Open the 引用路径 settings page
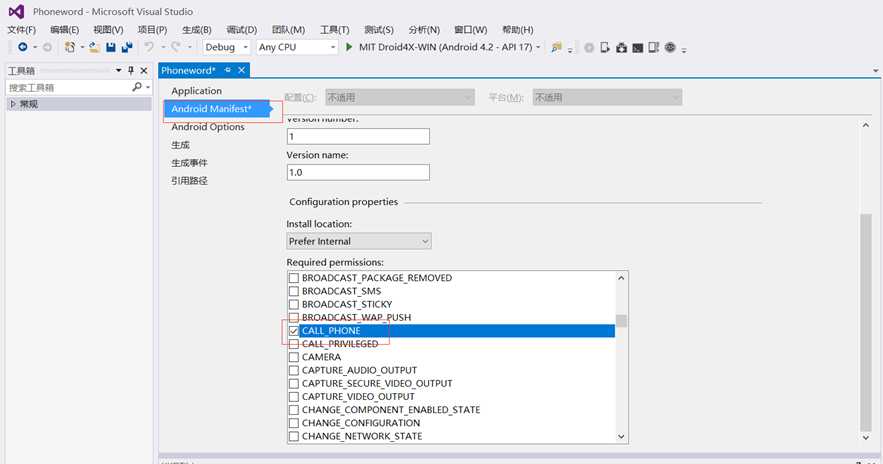Viewport: 883px width, 464px height. click(189, 181)
